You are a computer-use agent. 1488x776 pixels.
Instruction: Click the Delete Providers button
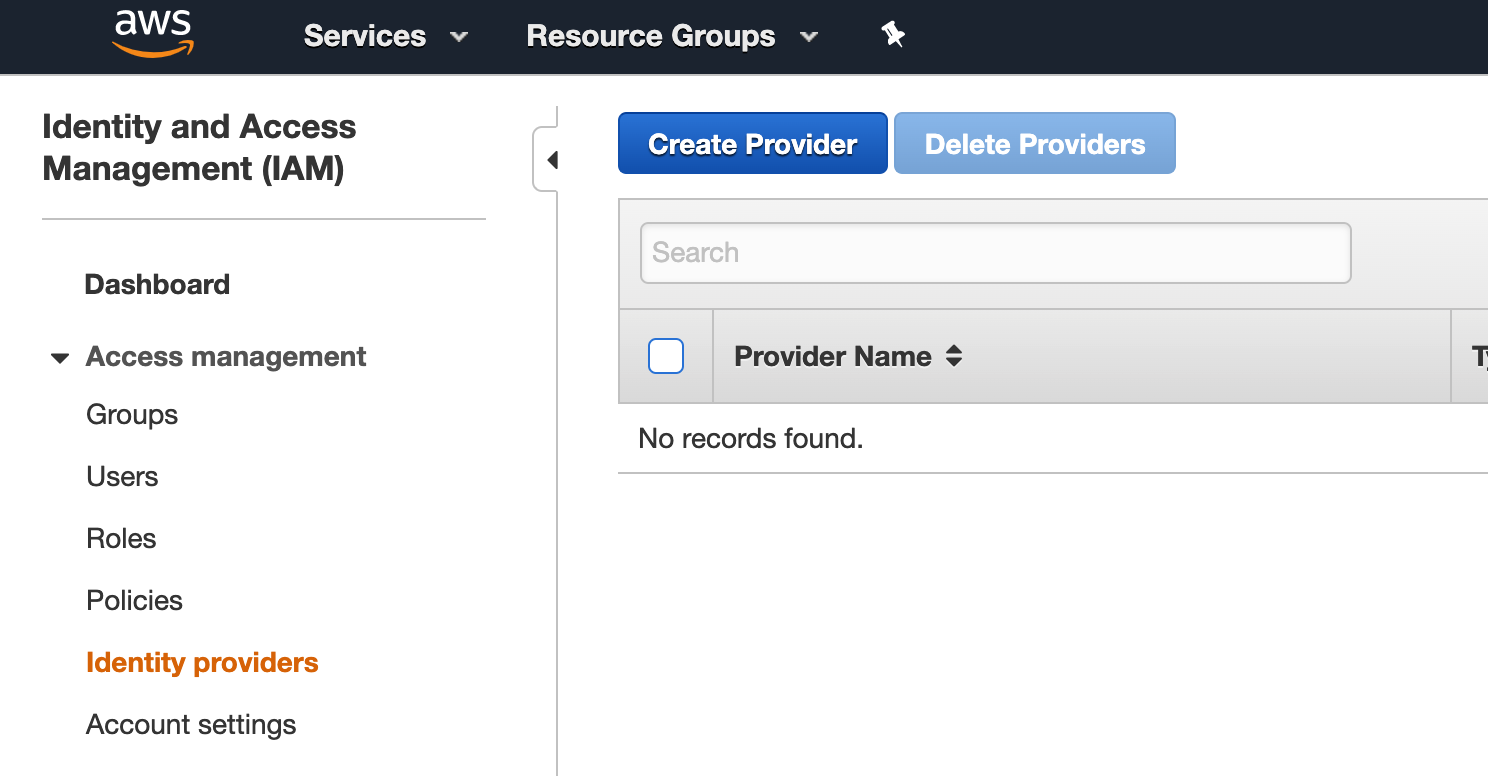pos(1034,143)
